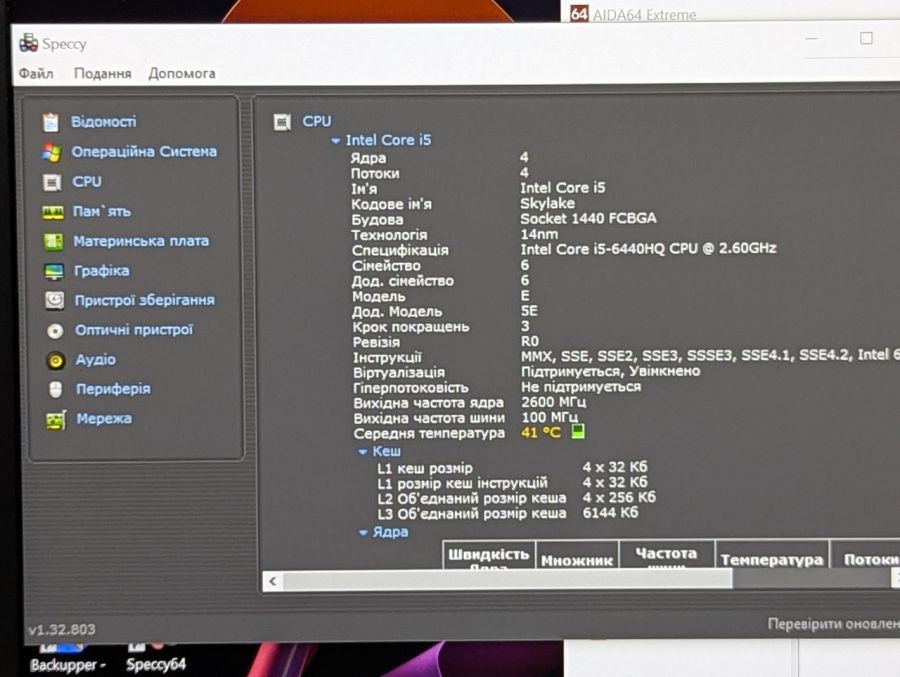Click the Периферія mouse icon
The height and width of the screenshot is (677, 900).
point(56,390)
